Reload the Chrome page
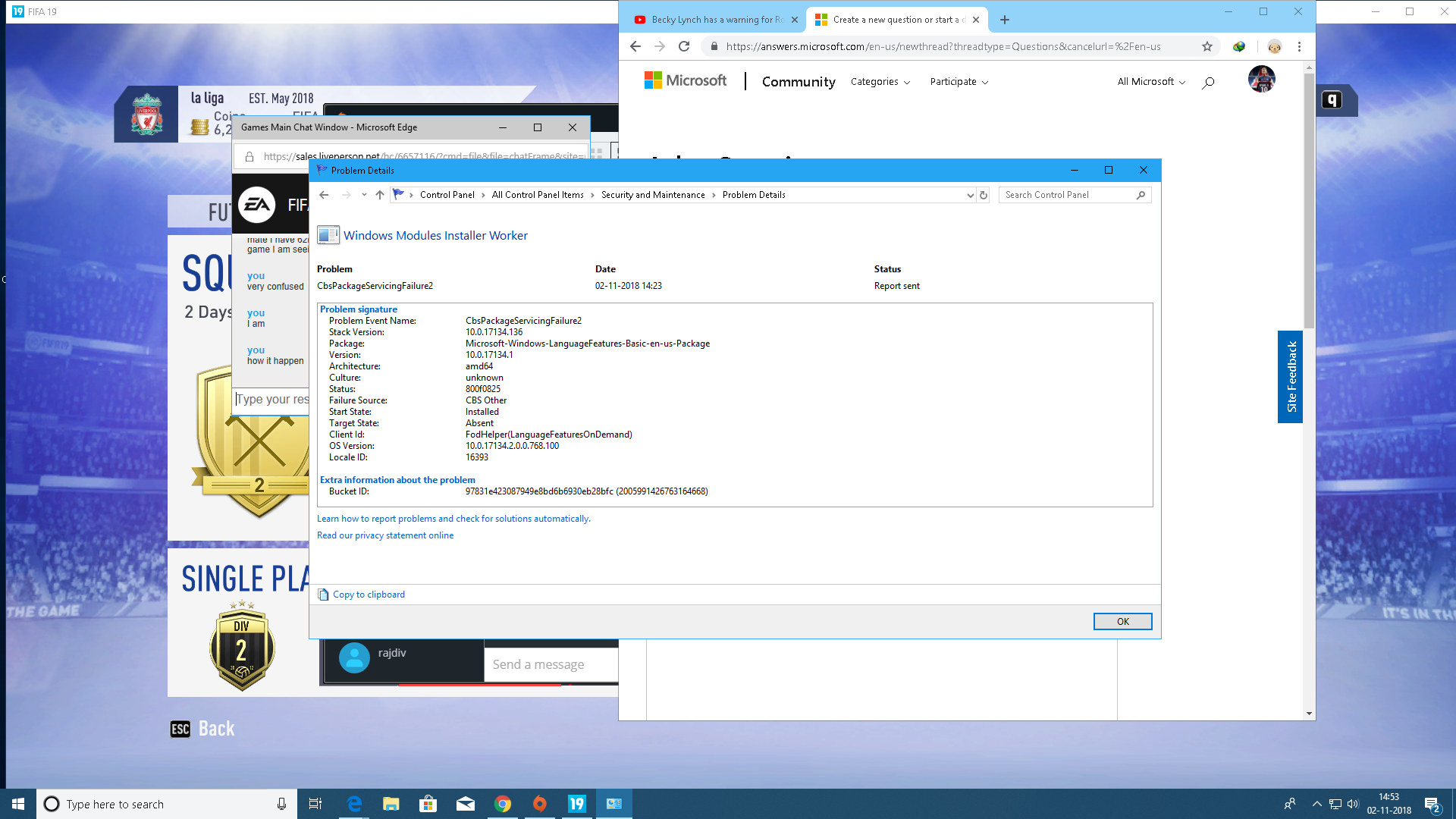Viewport: 1456px width, 819px height. [x=684, y=46]
